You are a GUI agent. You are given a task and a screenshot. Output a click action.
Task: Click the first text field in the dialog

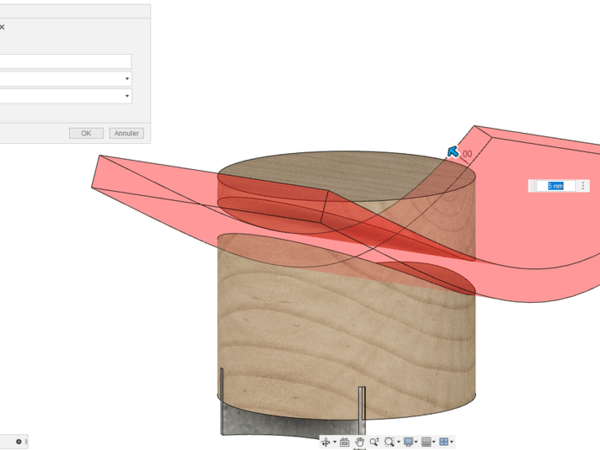click(65, 61)
